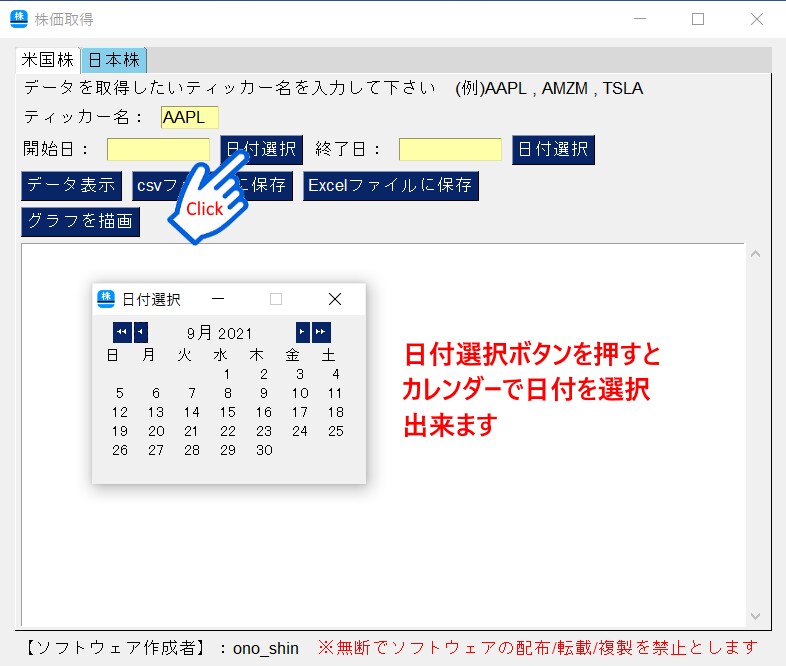Switch to the 米国株 tab
Image resolution: width=786 pixels, height=666 pixels.
click(48, 60)
